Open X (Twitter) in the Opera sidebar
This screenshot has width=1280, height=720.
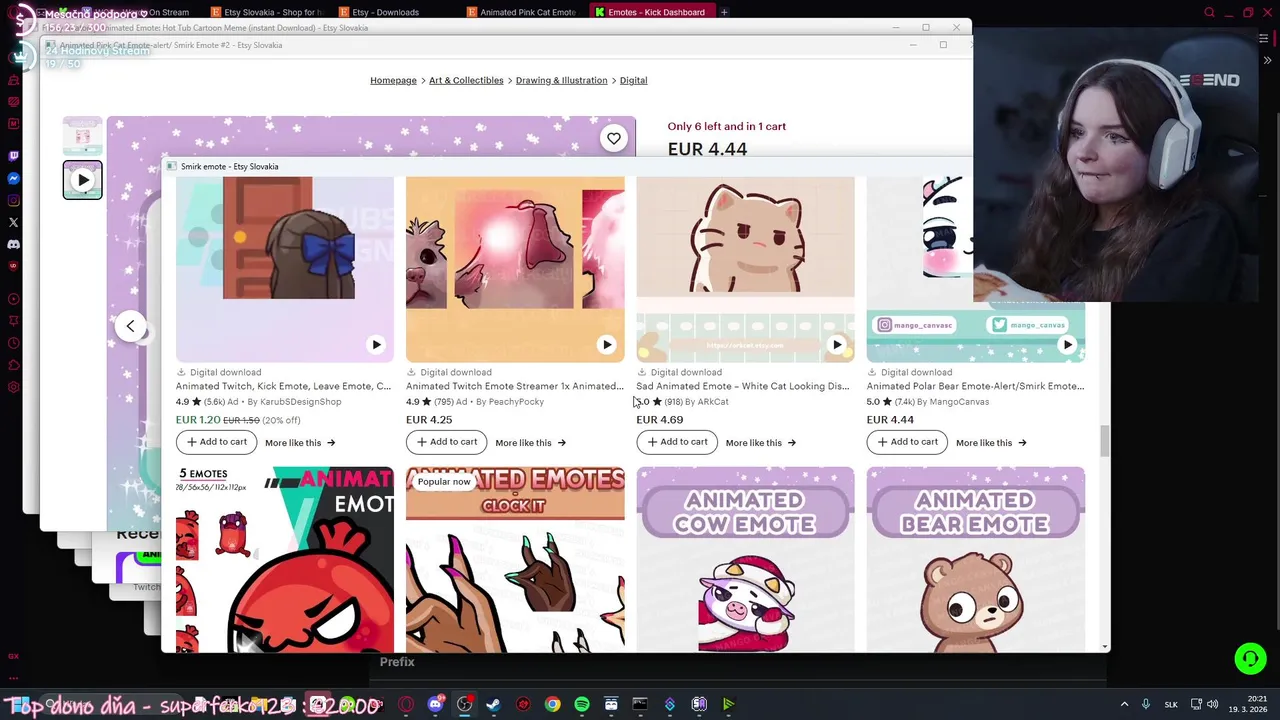13,222
